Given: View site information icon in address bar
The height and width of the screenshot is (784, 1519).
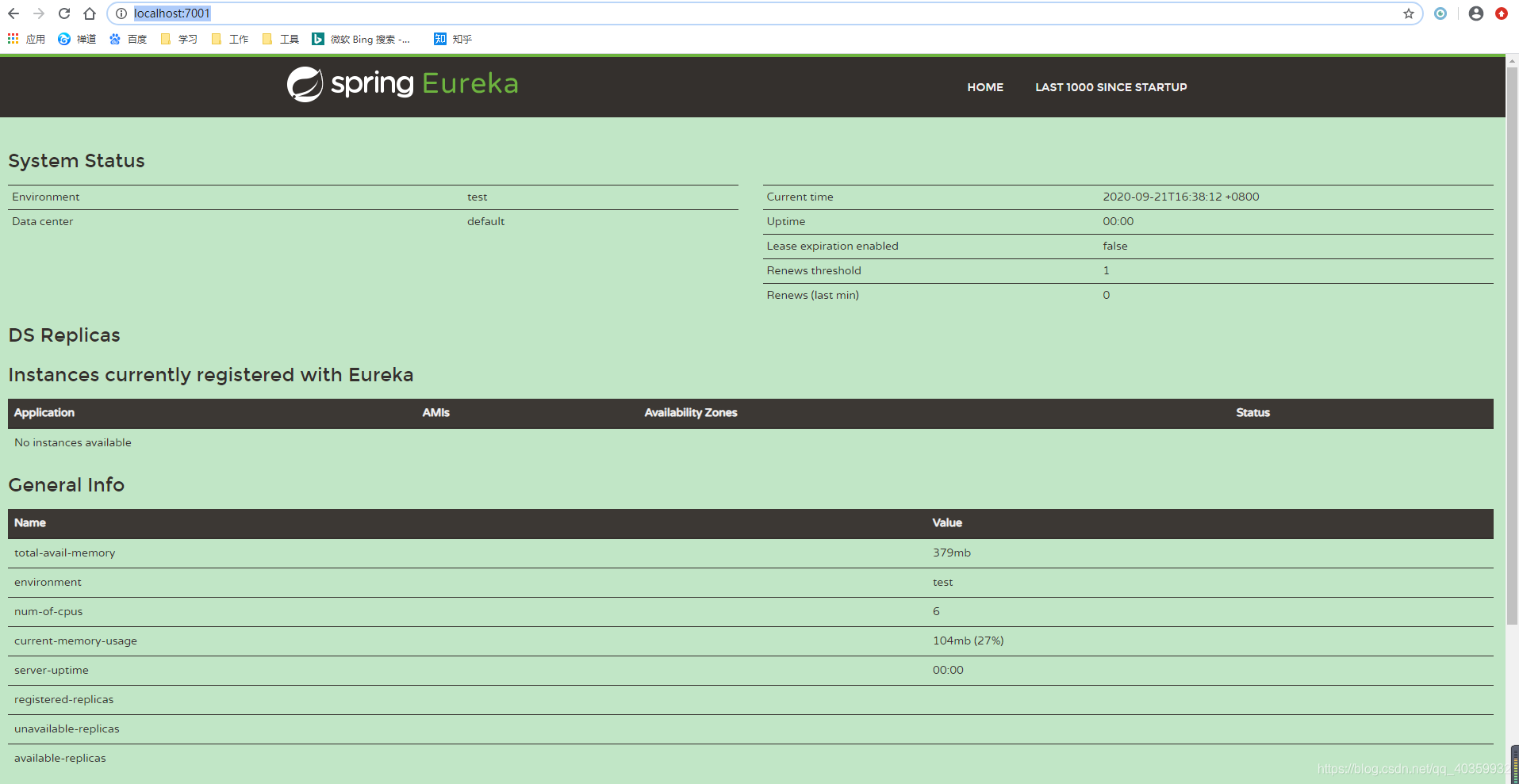Looking at the screenshot, I should [x=121, y=13].
